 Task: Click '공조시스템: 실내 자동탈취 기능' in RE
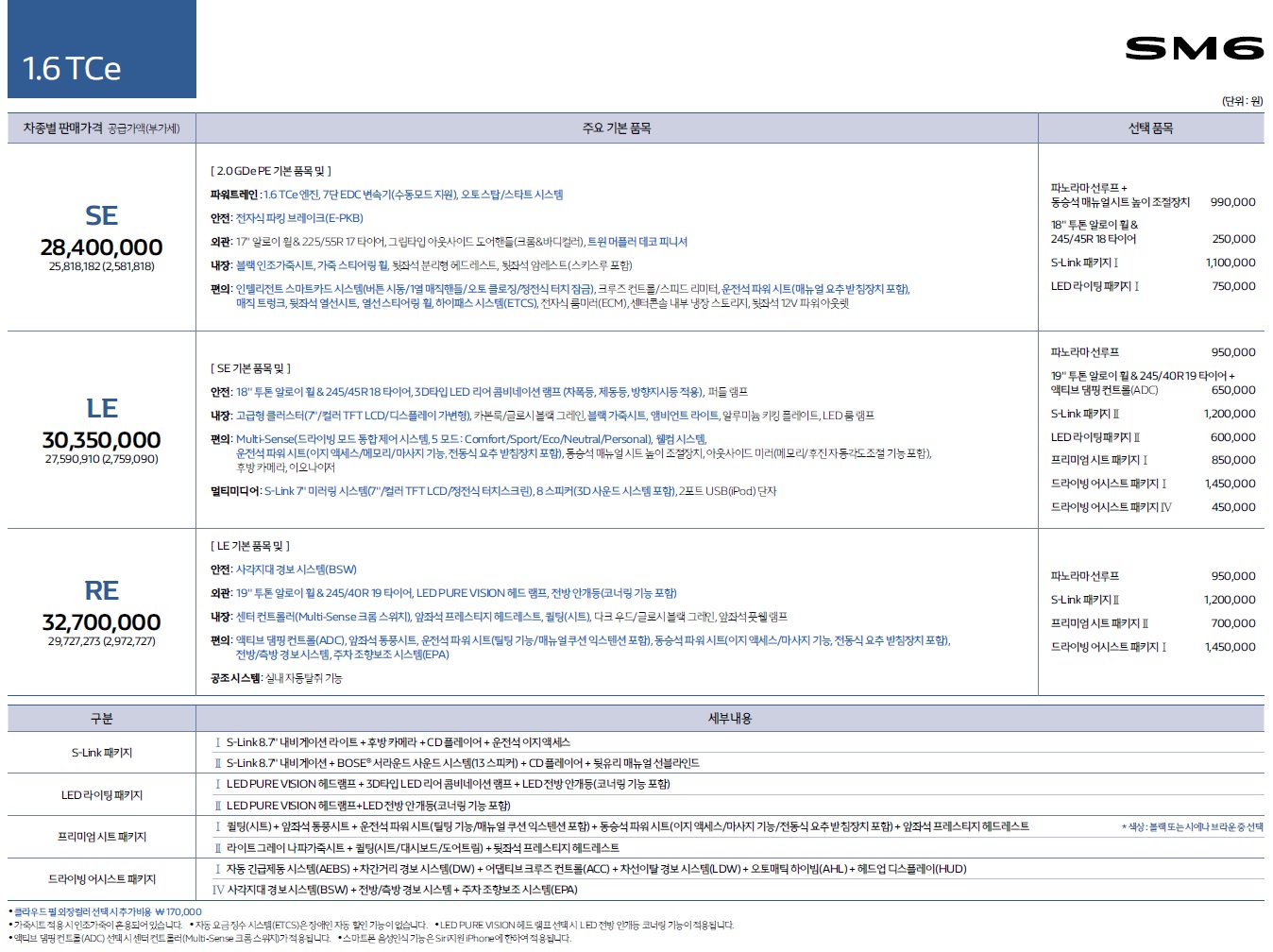coord(276,678)
